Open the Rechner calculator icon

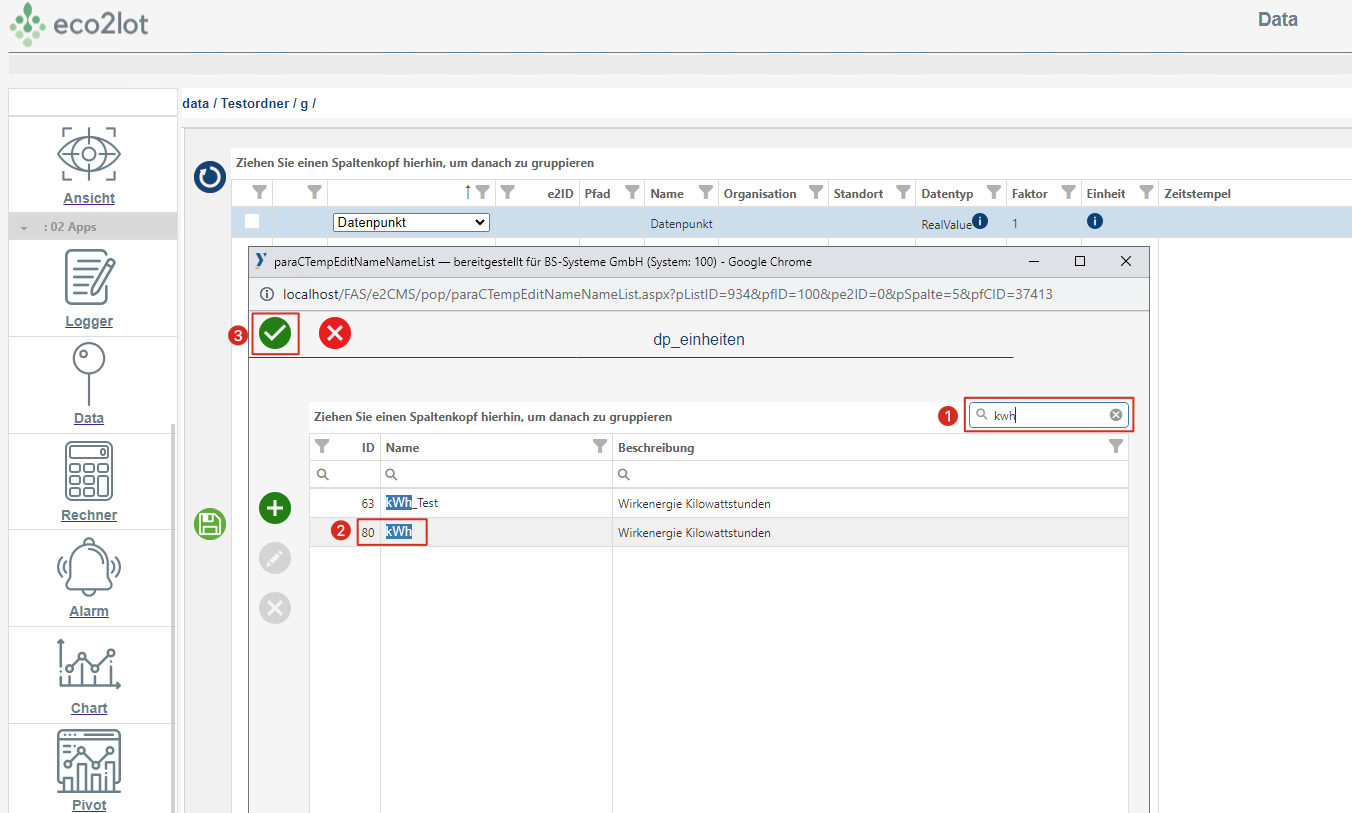point(89,471)
